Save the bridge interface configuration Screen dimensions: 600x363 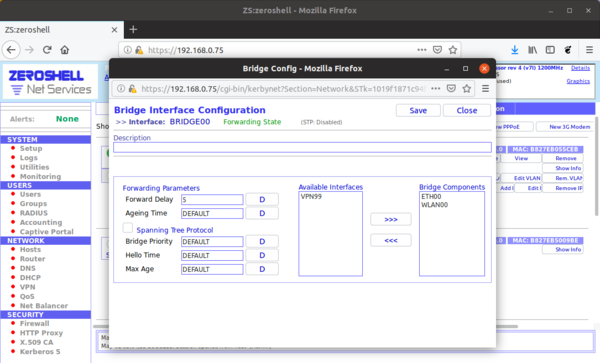[418, 111]
